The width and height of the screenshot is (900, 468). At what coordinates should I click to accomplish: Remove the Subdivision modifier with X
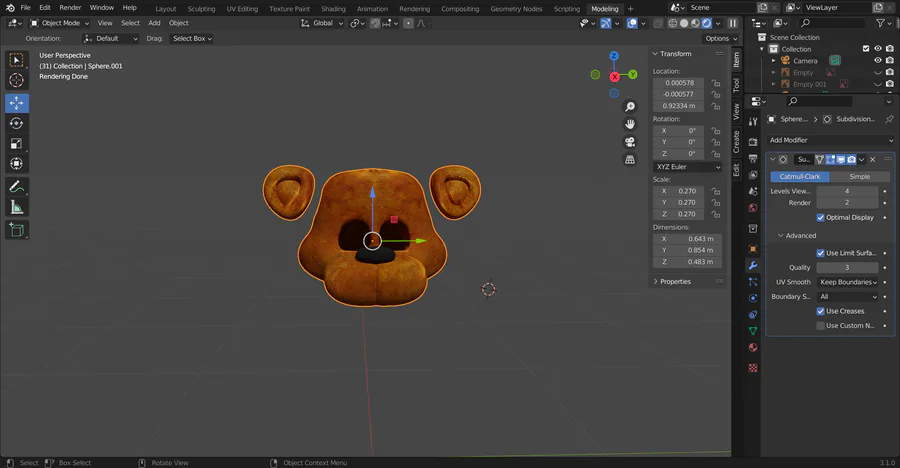click(x=872, y=159)
